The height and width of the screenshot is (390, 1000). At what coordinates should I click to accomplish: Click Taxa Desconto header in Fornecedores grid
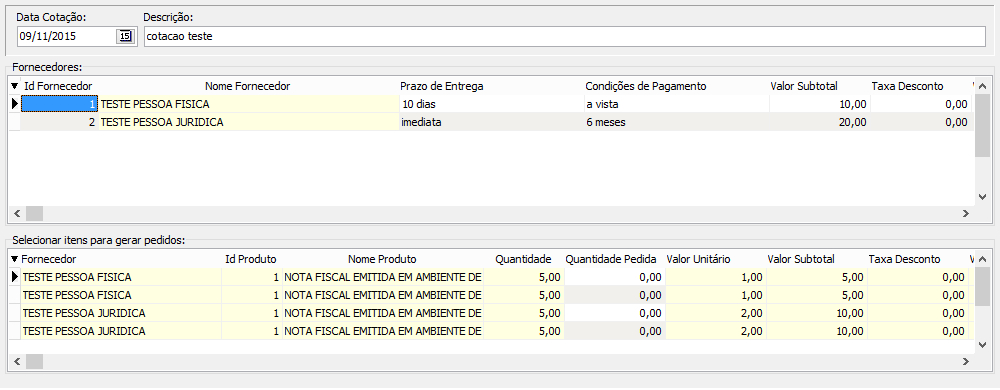(x=907, y=86)
